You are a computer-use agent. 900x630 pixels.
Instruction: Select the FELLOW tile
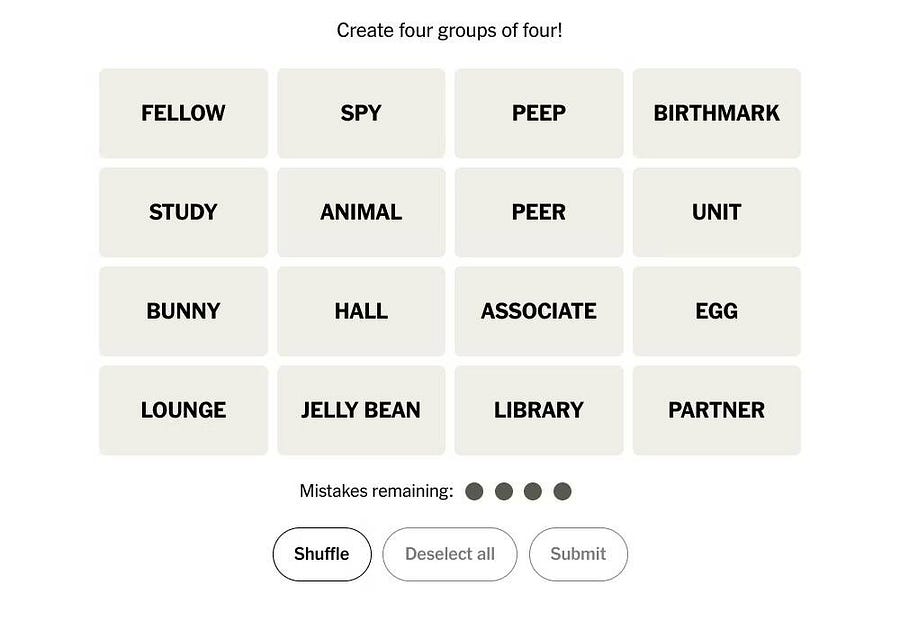pos(183,113)
